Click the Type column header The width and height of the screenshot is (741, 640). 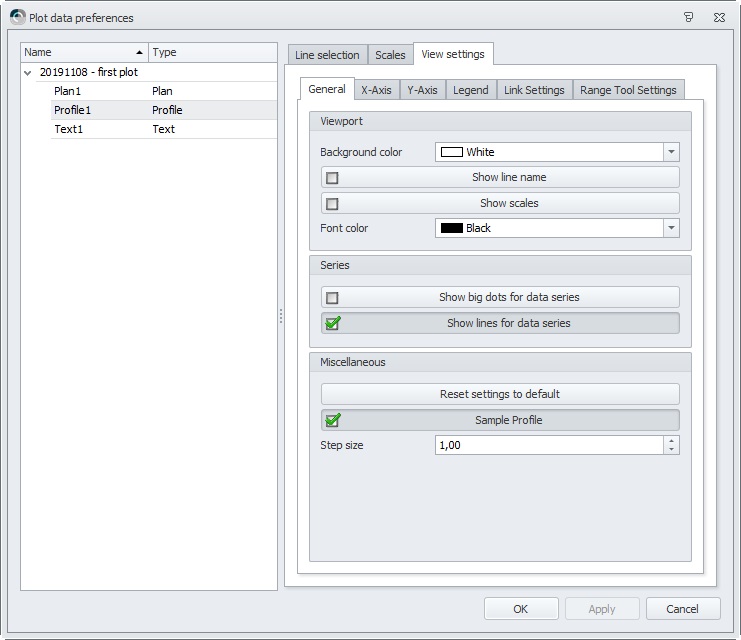tap(213, 52)
